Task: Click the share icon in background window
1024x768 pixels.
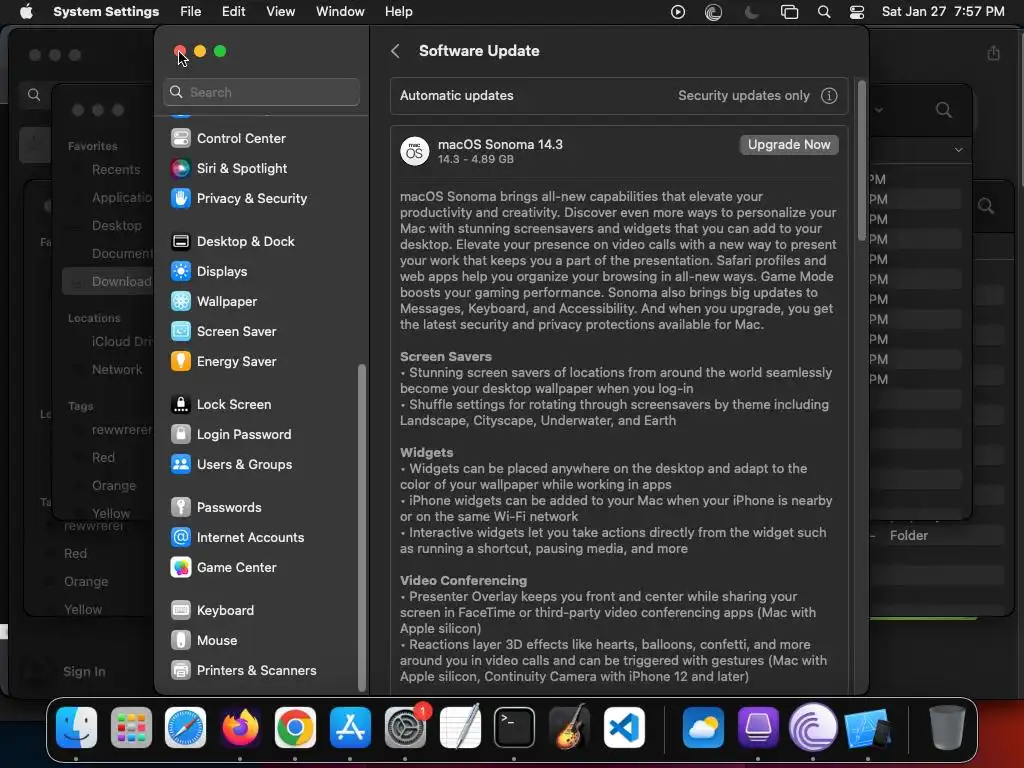Action: 993,54
